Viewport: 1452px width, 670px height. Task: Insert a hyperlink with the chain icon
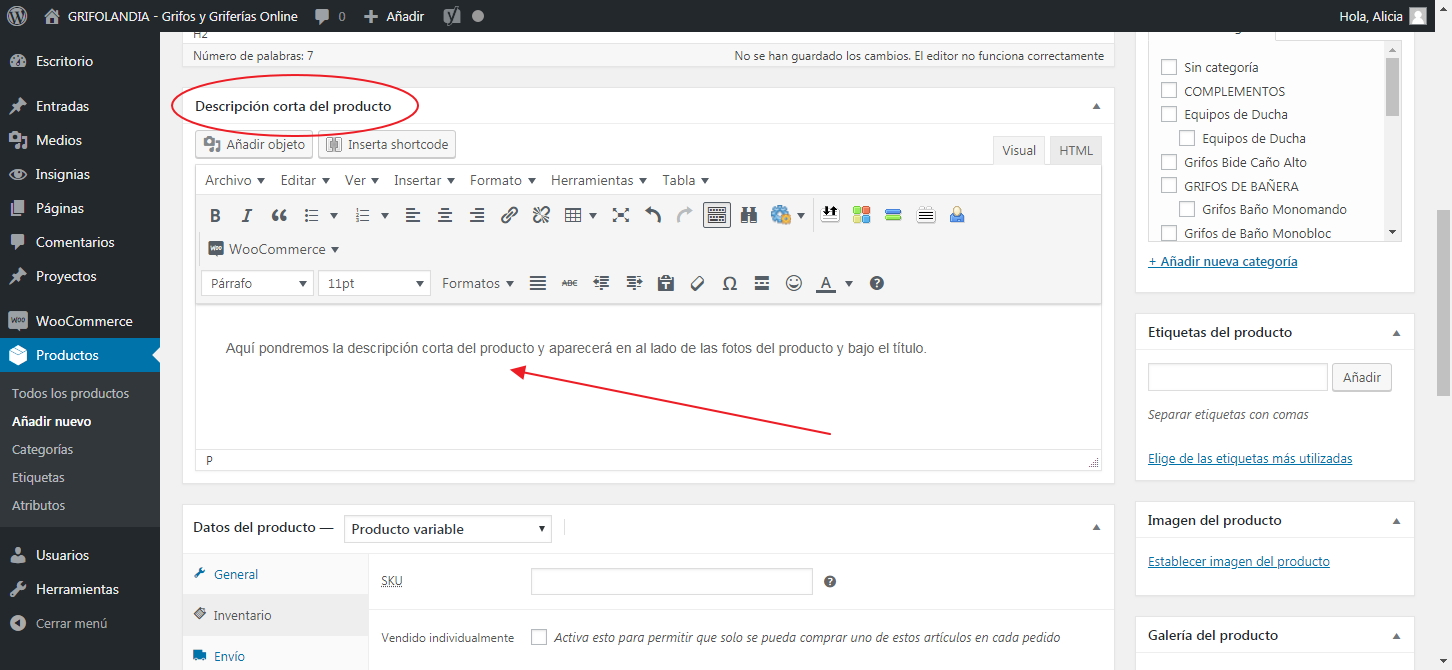pyautogui.click(x=509, y=215)
